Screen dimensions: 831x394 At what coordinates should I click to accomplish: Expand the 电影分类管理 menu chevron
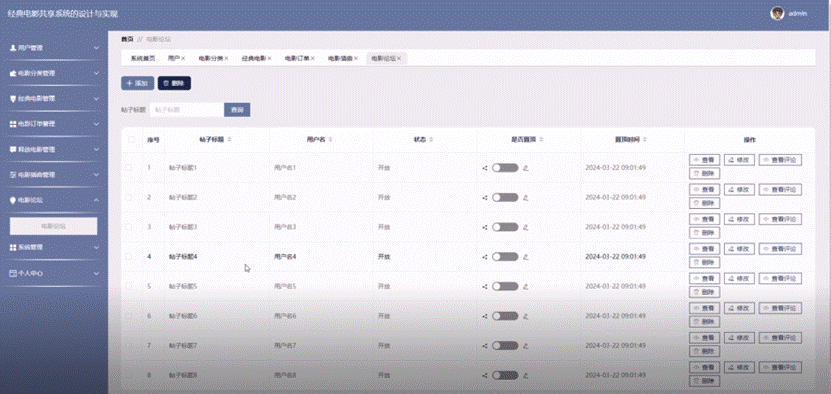click(x=96, y=73)
